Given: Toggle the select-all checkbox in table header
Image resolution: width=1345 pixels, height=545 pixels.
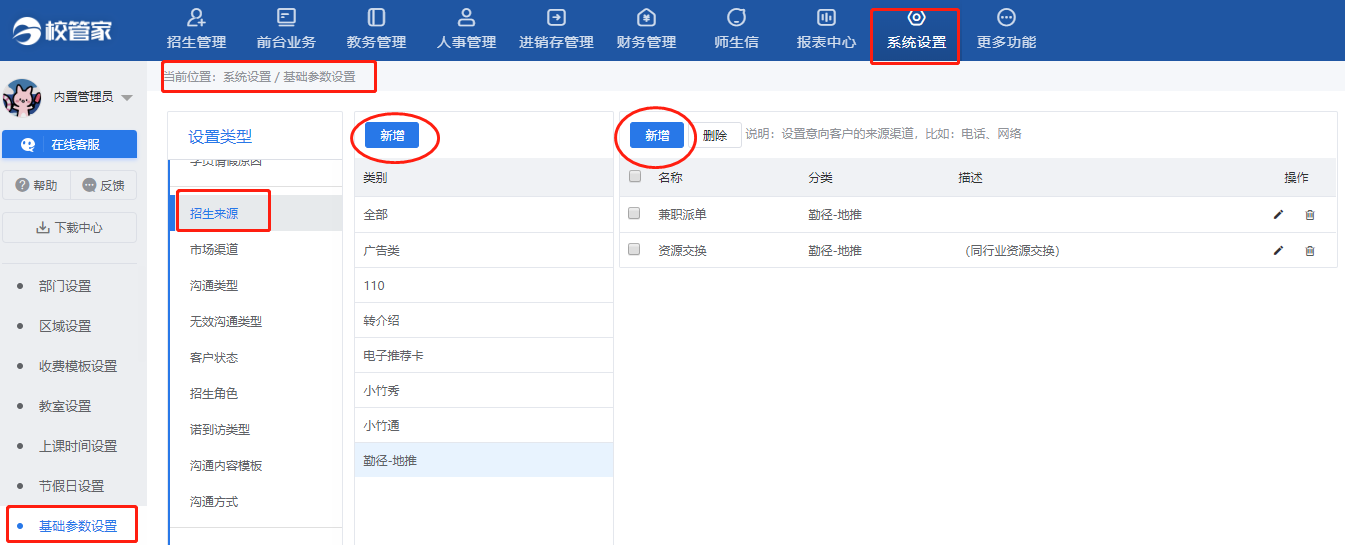Looking at the screenshot, I should coord(634,177).
